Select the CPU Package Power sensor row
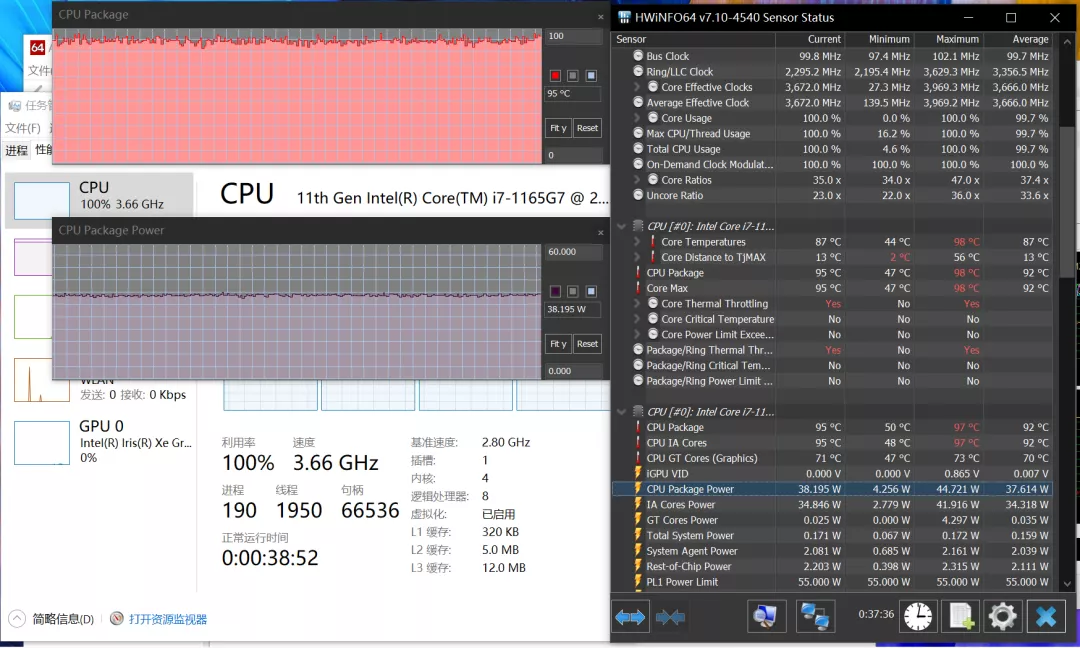This screenshot has height=648, width=1080. tap(832, 489)
